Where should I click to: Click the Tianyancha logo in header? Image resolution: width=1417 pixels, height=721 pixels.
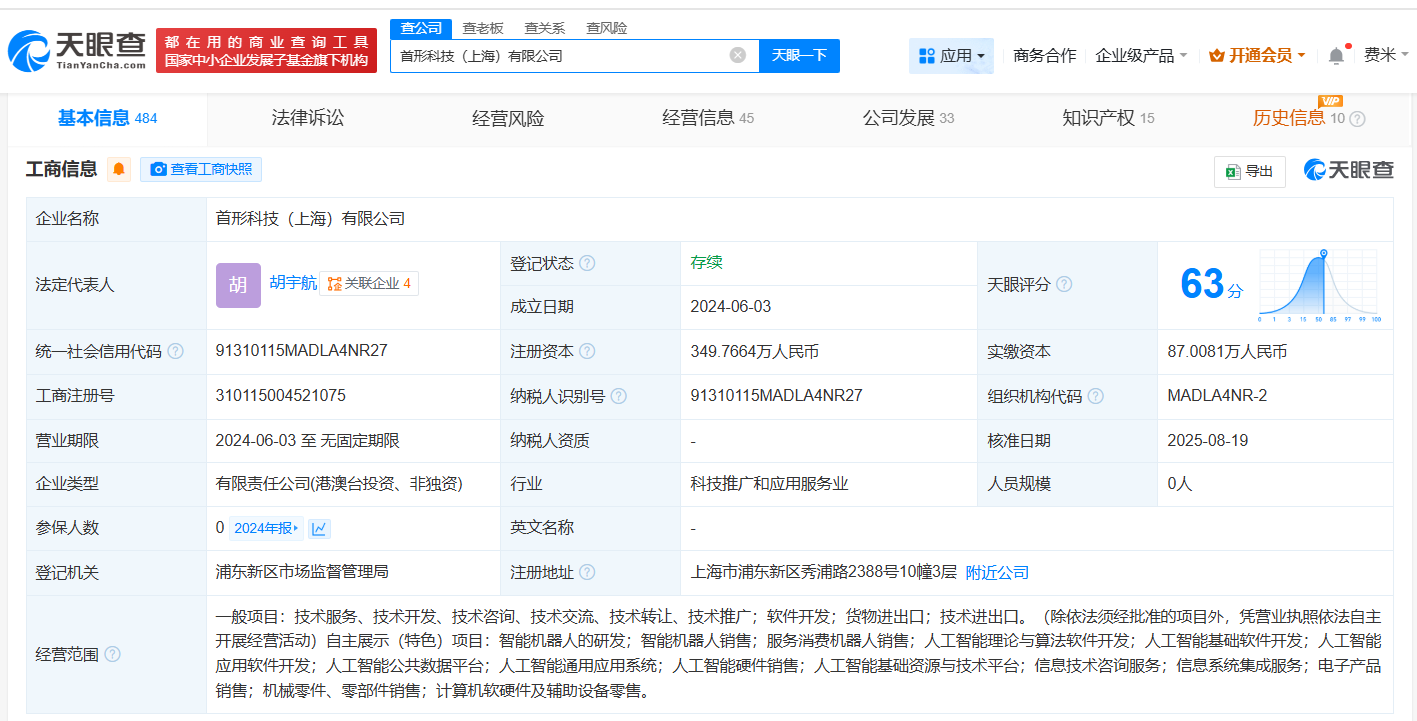coord(77,50)
